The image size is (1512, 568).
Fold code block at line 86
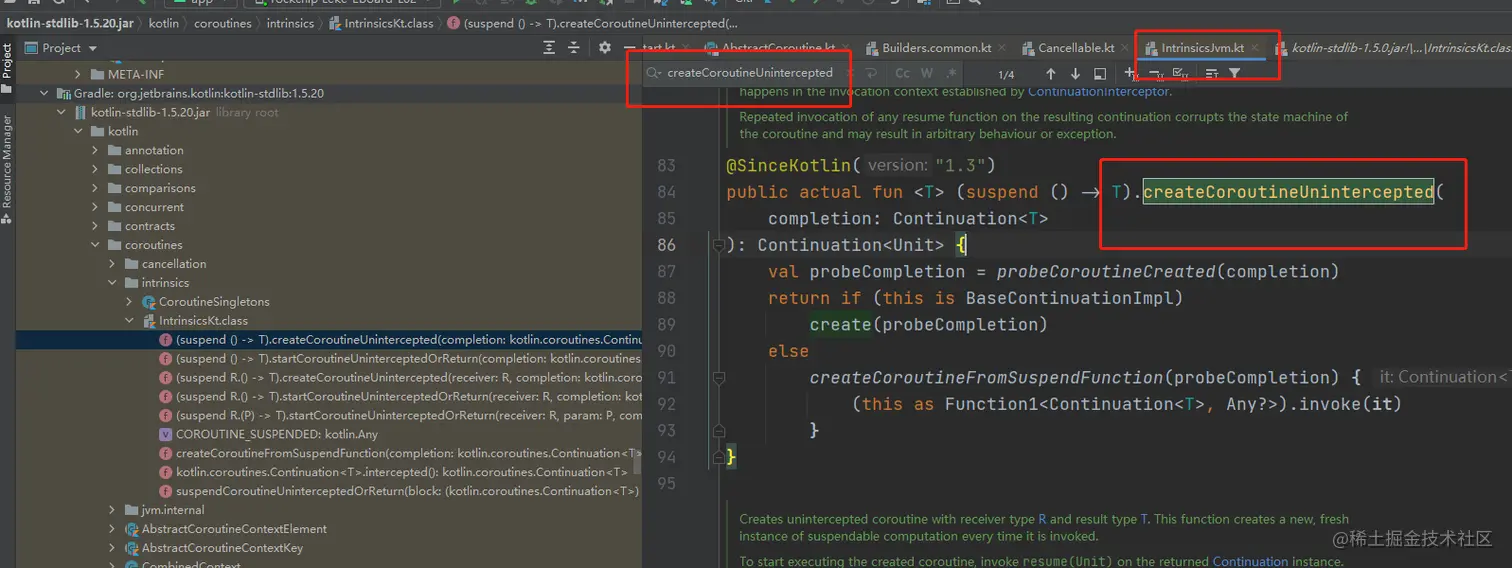[x=718, y=245]
